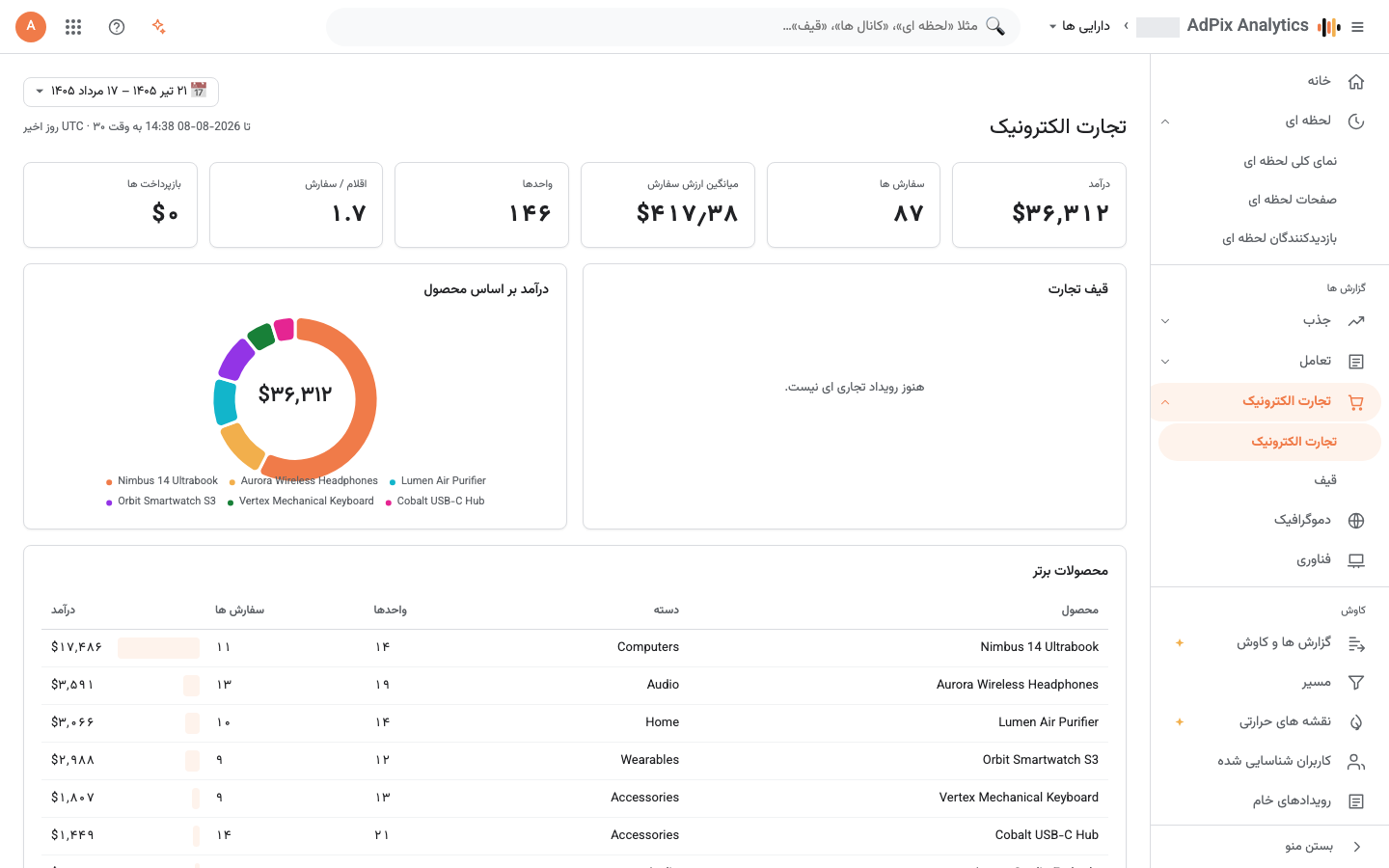Click the محصول column header
This screenshot has width=1389, height=868.
pos(1080,610)
